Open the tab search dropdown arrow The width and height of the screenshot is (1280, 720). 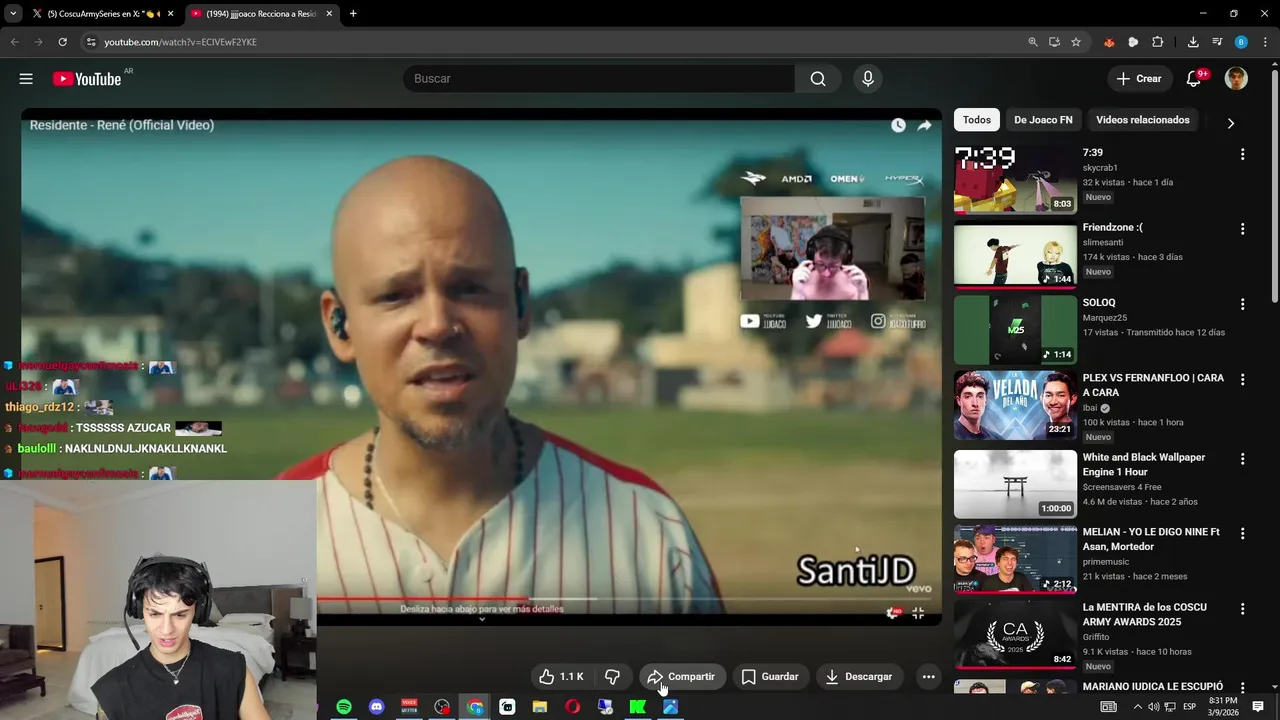pyautogui.click(x=12, y=14)
